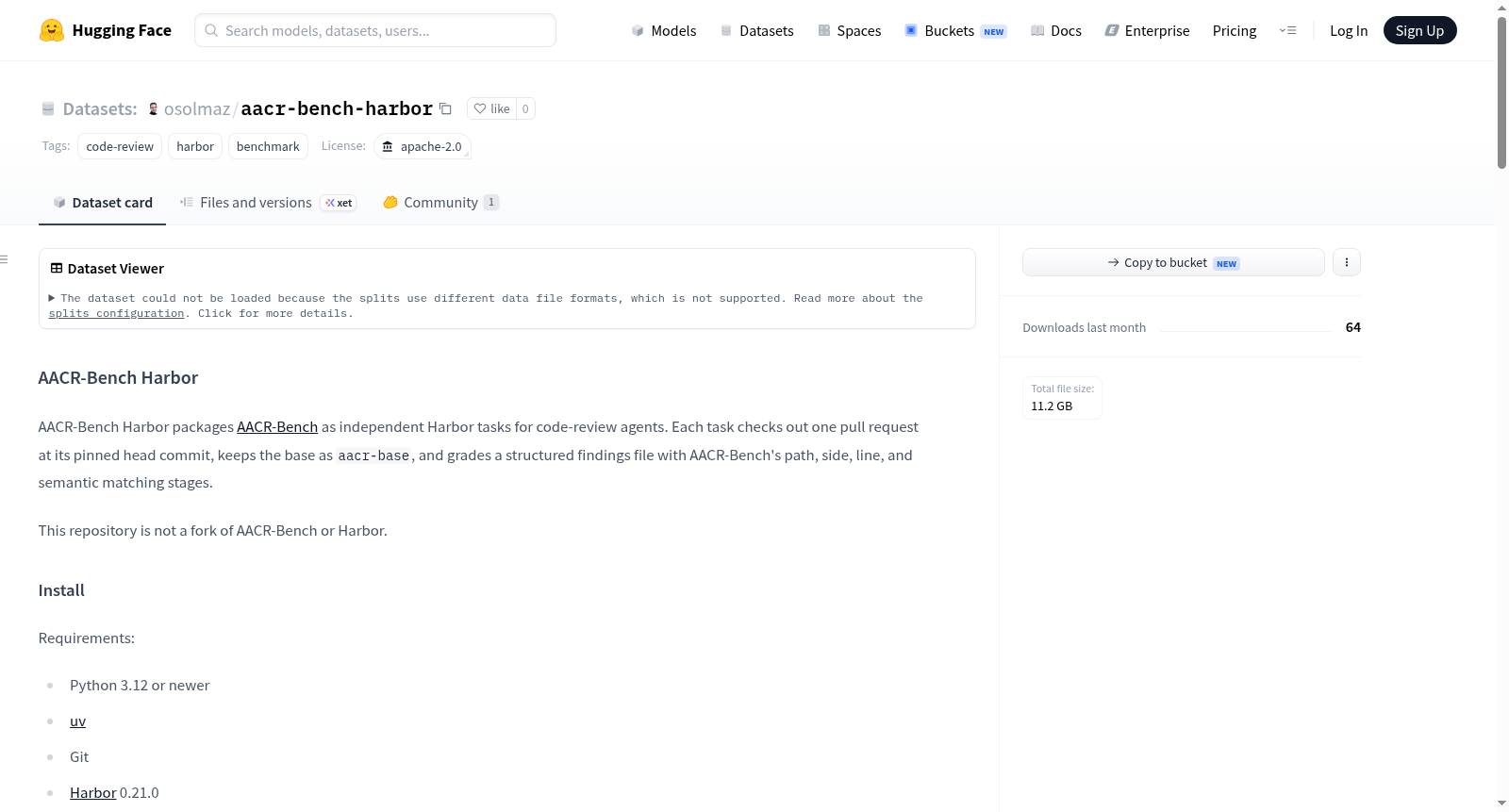The height and width of the screenshot is (812, 1509).
Task: Click the xet badge on Files tab
Action: coord(339,203)
